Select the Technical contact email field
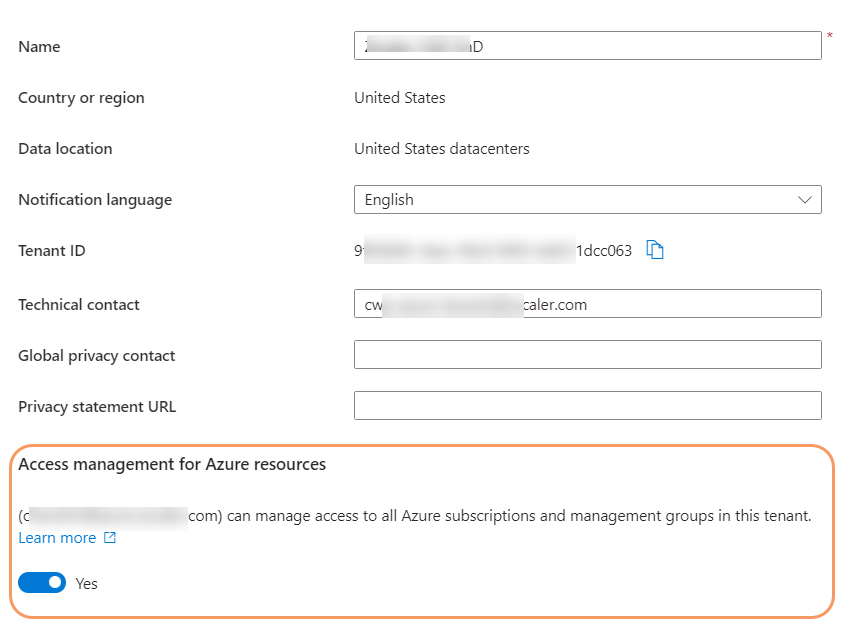 coord(587,303)
